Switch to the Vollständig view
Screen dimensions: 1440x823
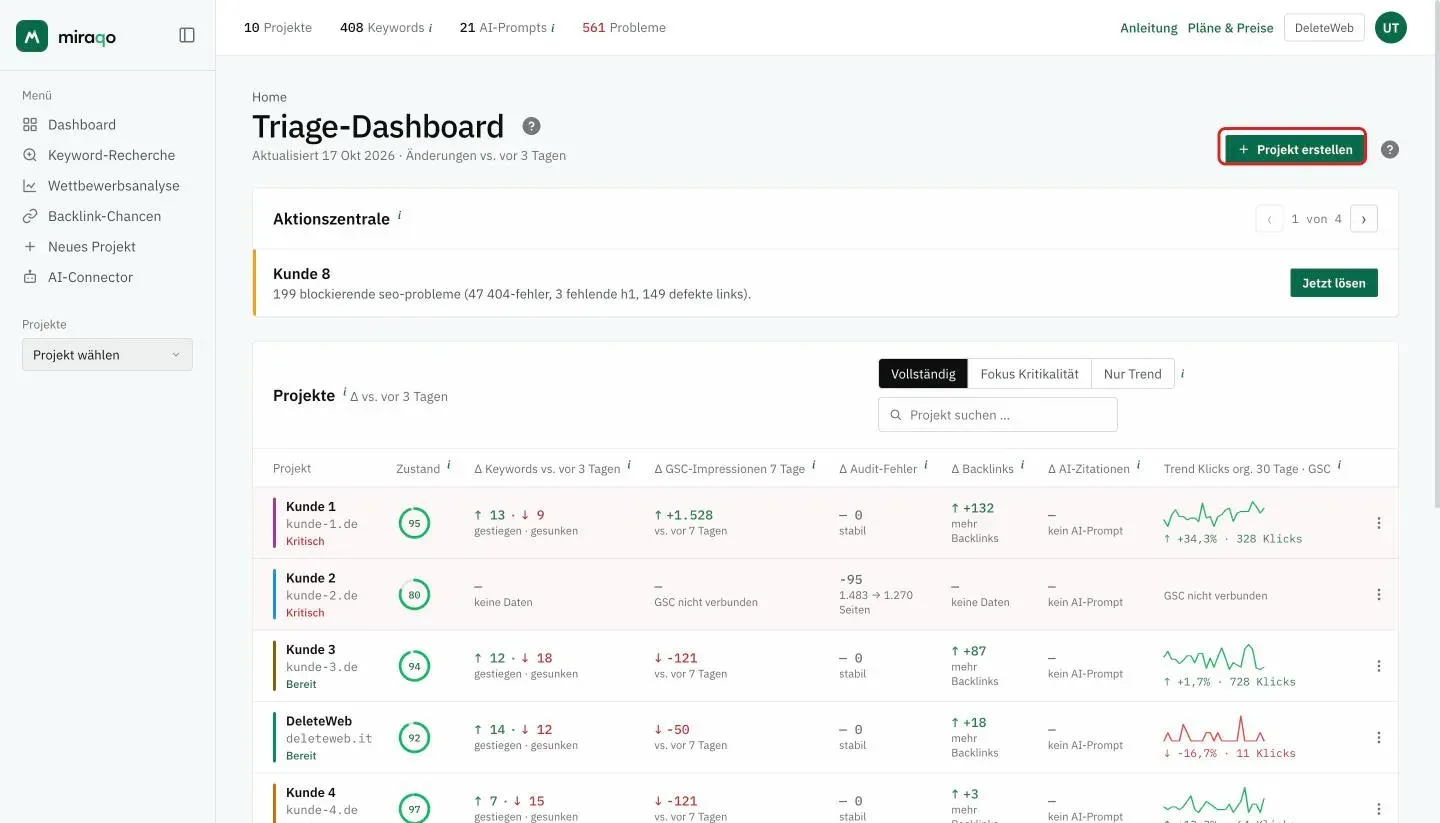coord(923,374)
